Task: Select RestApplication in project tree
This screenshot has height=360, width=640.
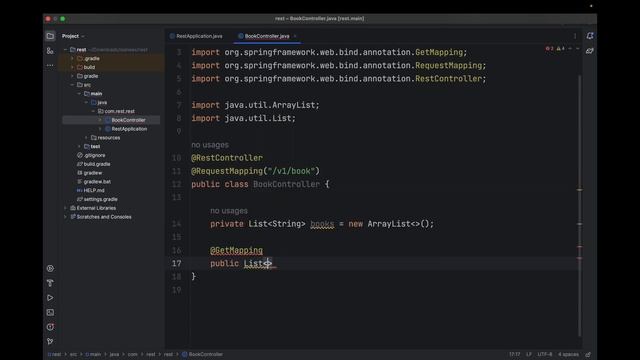Action: 129,129
